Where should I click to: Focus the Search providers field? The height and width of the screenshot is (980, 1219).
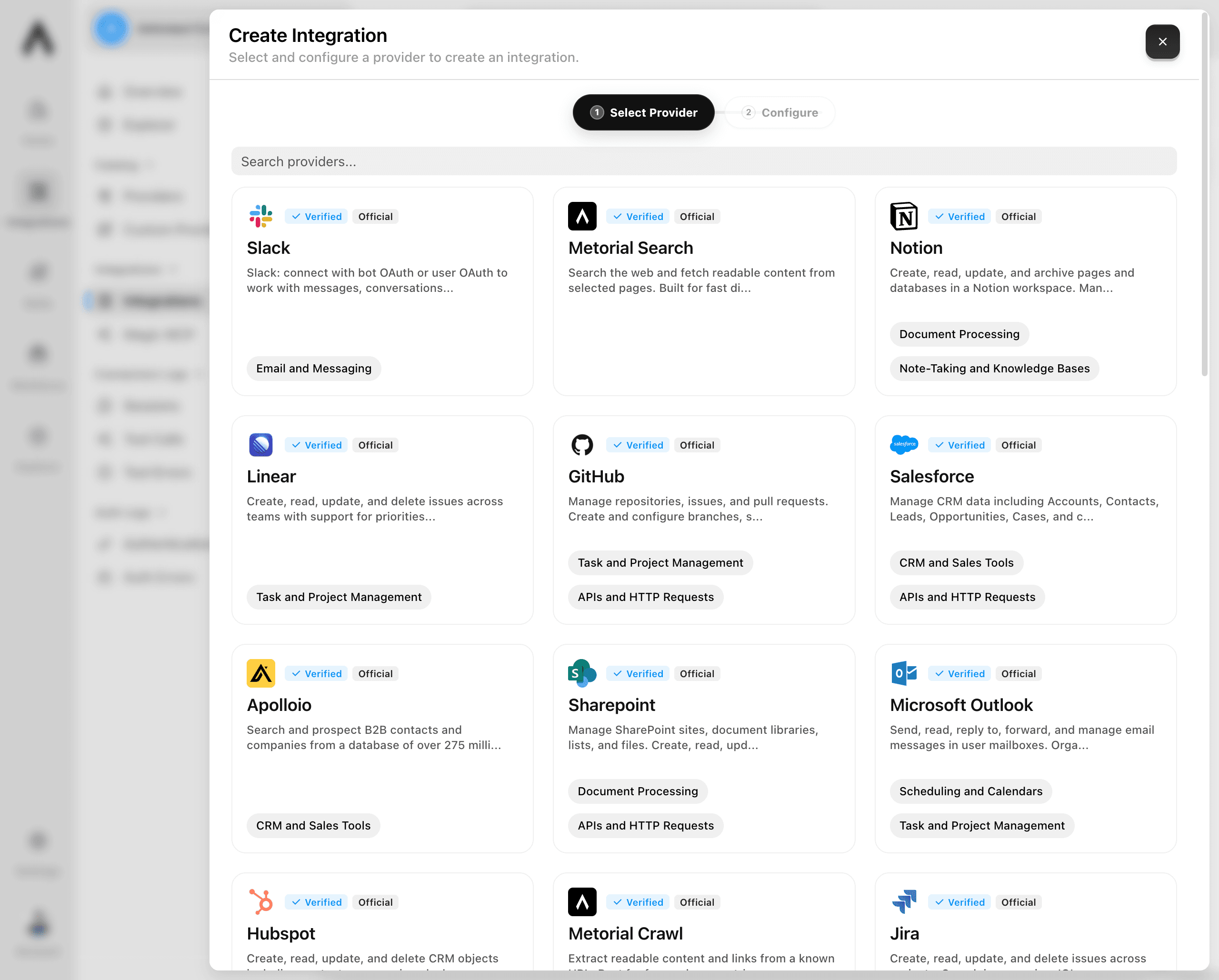coord(704,162)
